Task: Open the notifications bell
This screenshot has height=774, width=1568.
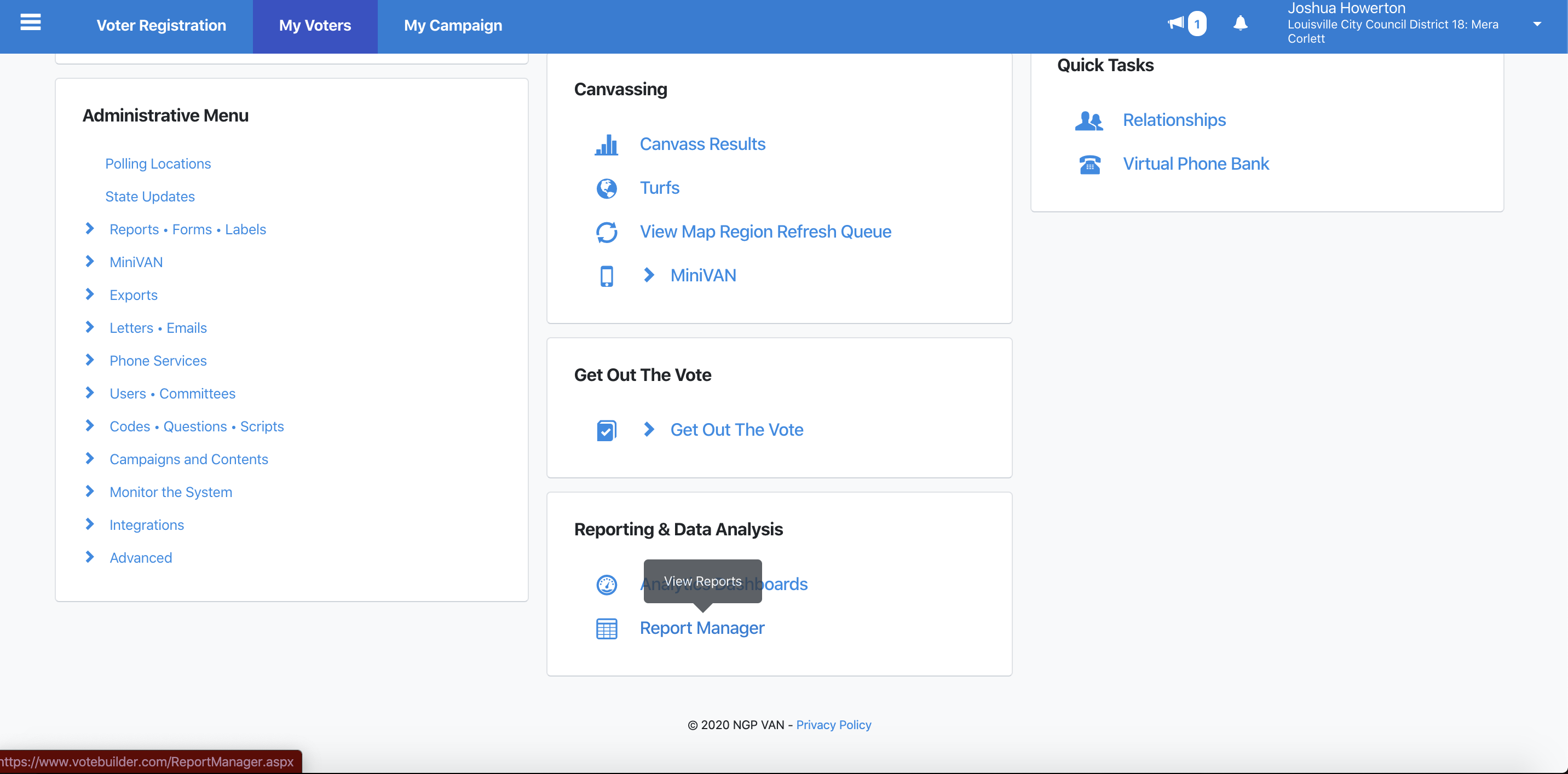Action: tap(1240, 23)
